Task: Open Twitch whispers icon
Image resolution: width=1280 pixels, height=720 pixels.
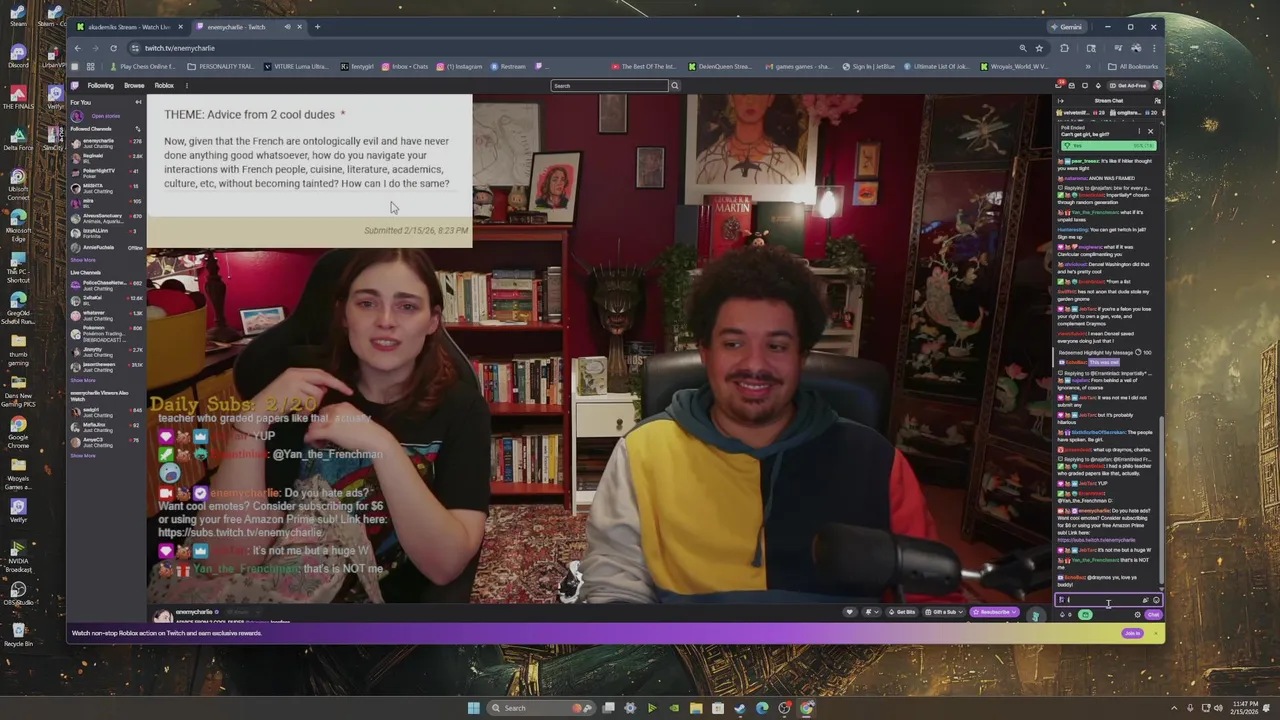Action: [1085, 85]
